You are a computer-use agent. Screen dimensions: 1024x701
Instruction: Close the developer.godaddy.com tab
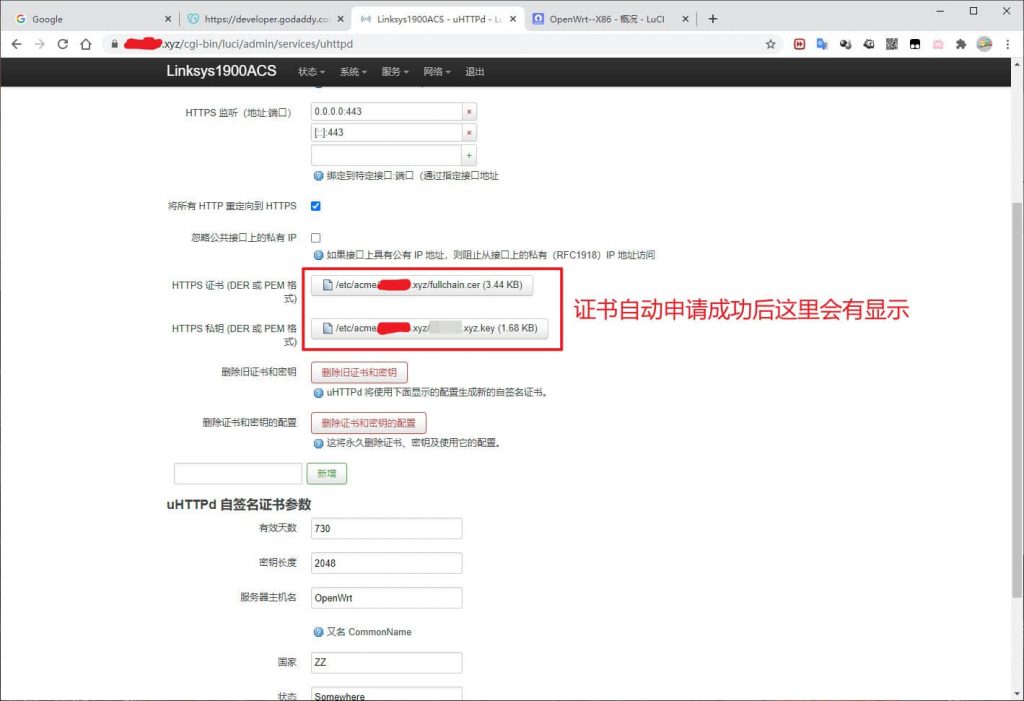[340, 19]
